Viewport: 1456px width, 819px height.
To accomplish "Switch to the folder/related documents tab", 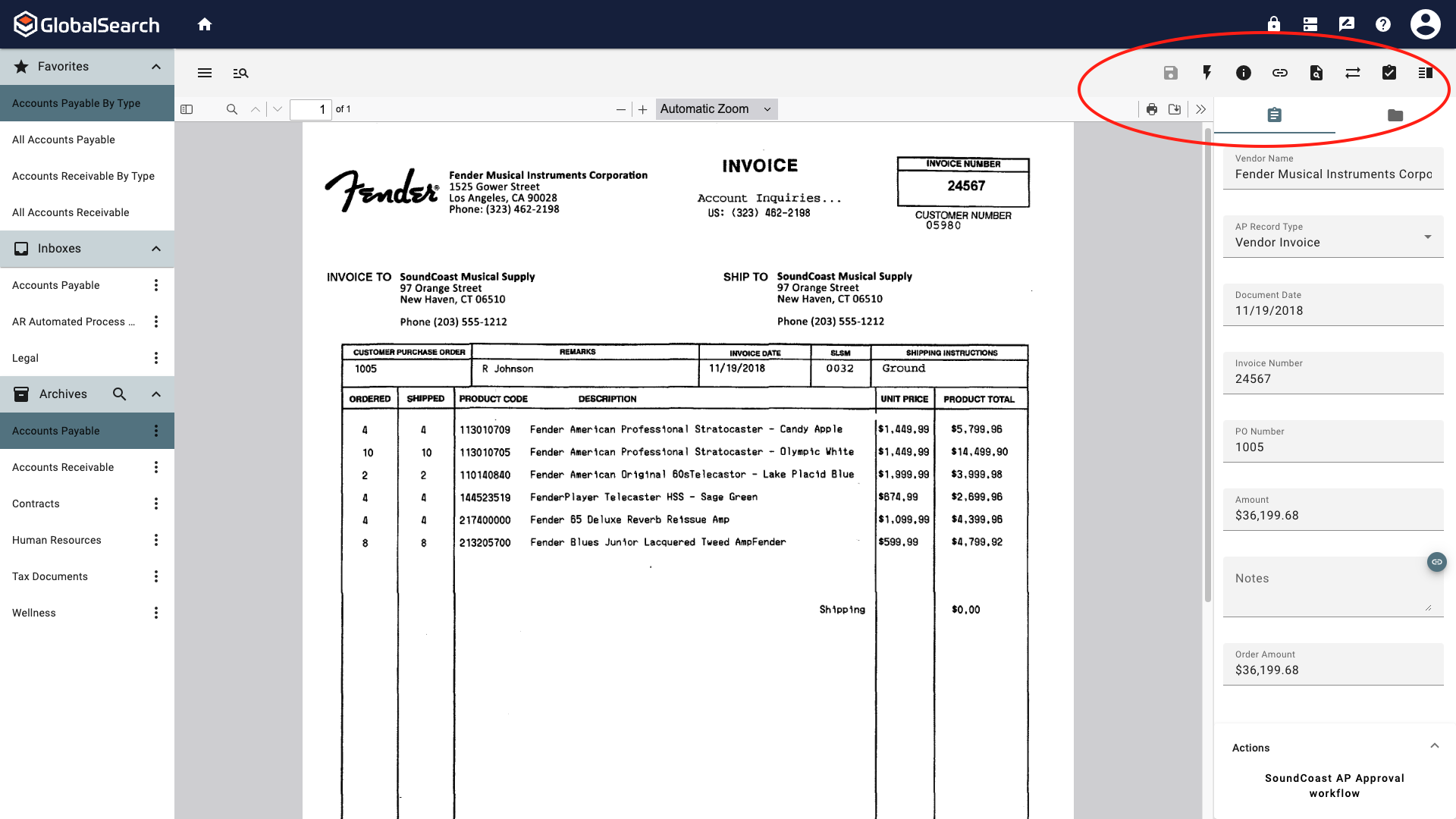I will (1395, 114).
